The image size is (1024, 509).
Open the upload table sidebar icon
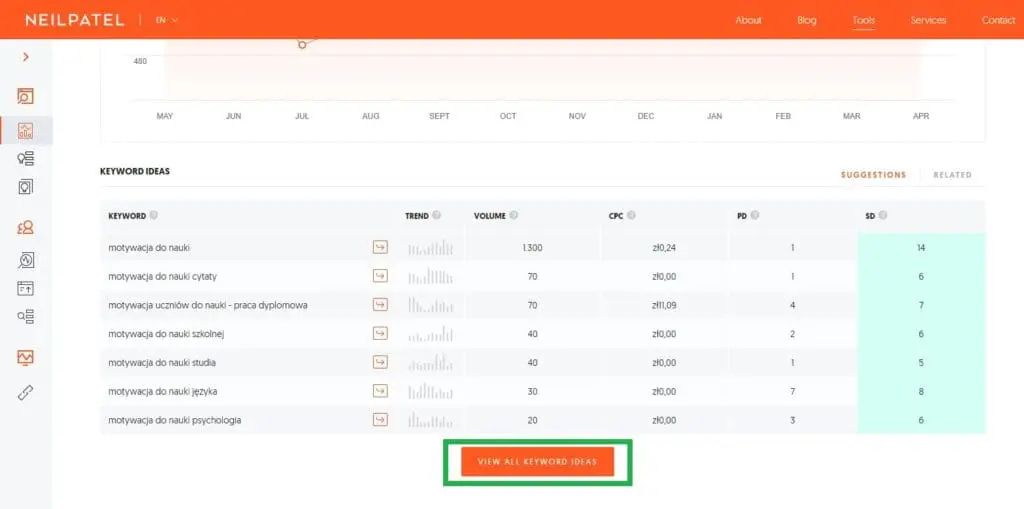(25, 288)
